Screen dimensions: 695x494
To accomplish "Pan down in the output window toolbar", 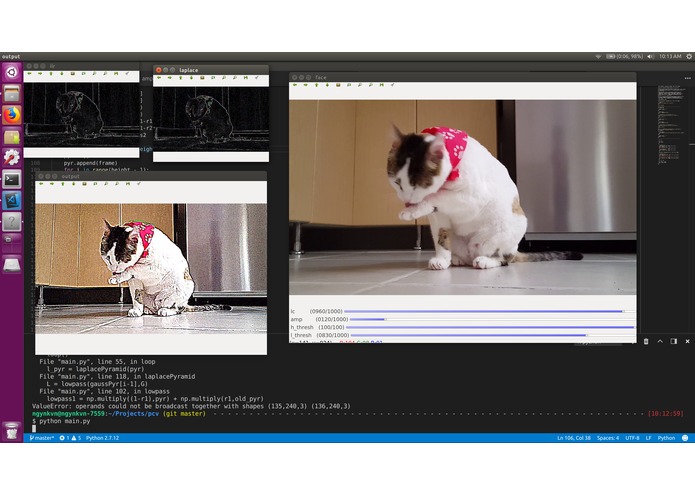I will [74, 183].
